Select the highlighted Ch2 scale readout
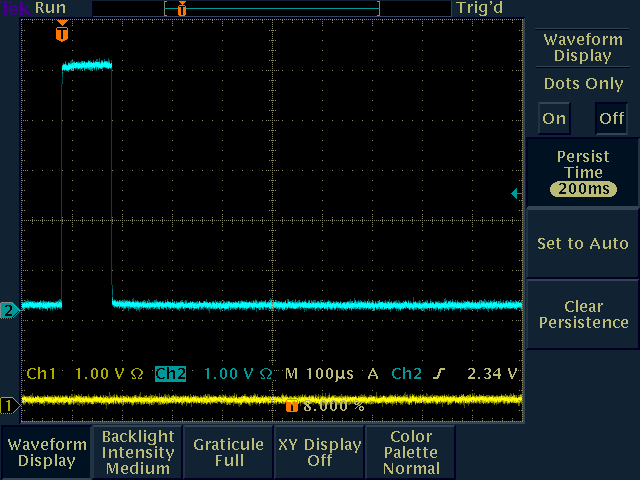640x480 pixels. (x=170, y=374)
